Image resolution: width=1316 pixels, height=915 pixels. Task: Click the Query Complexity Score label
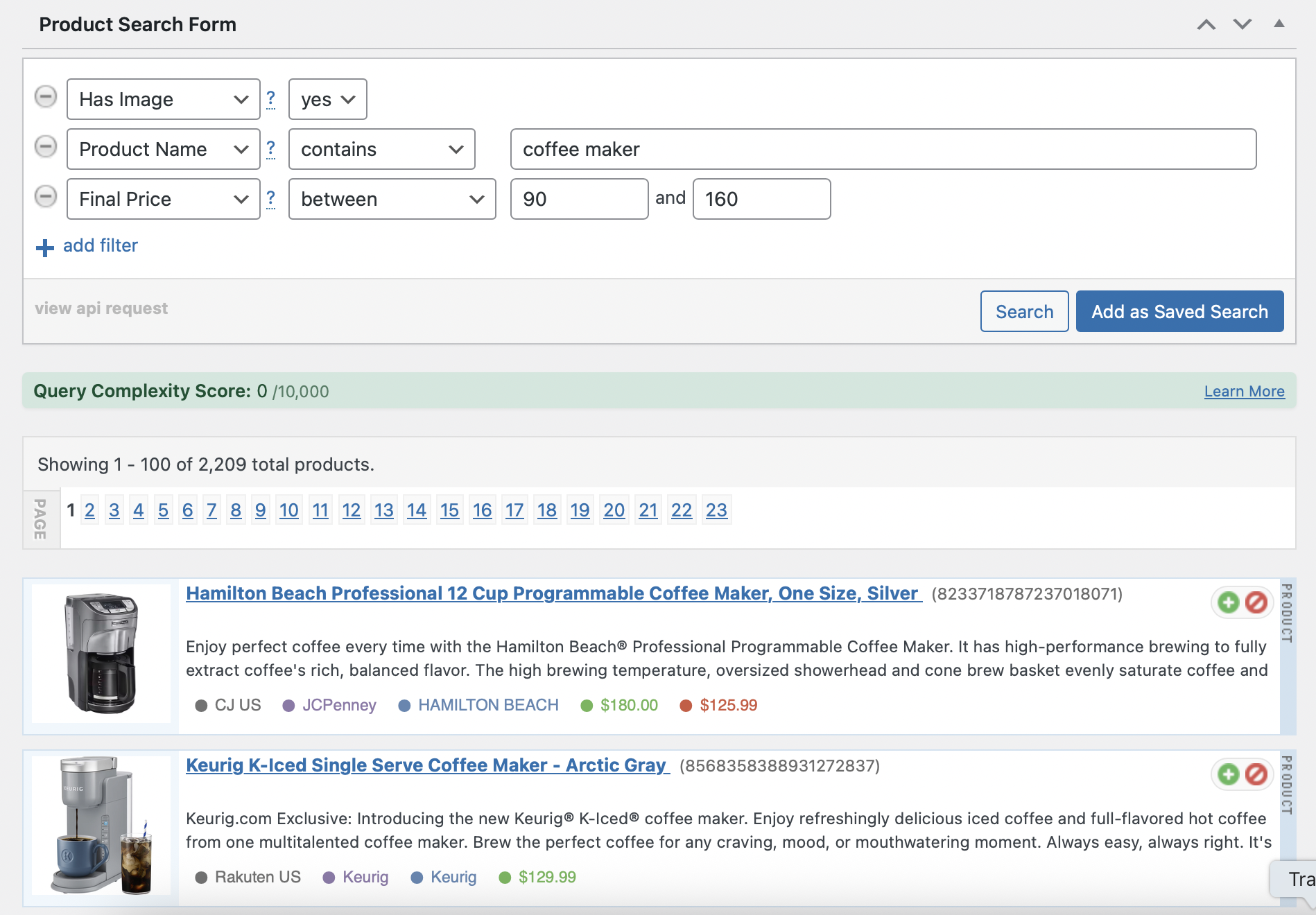142,391
